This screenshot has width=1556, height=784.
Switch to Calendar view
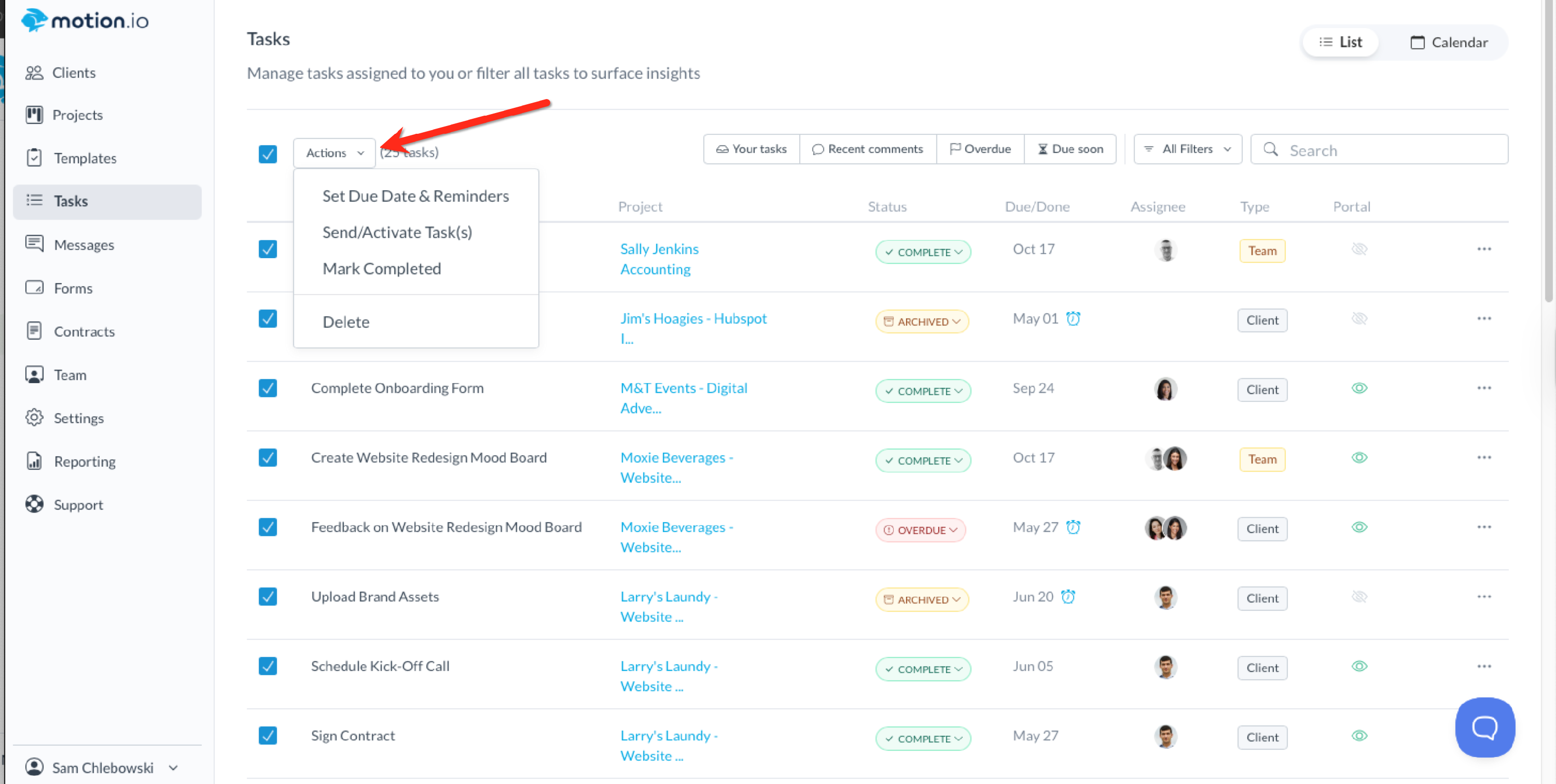tap(1449, 43)
